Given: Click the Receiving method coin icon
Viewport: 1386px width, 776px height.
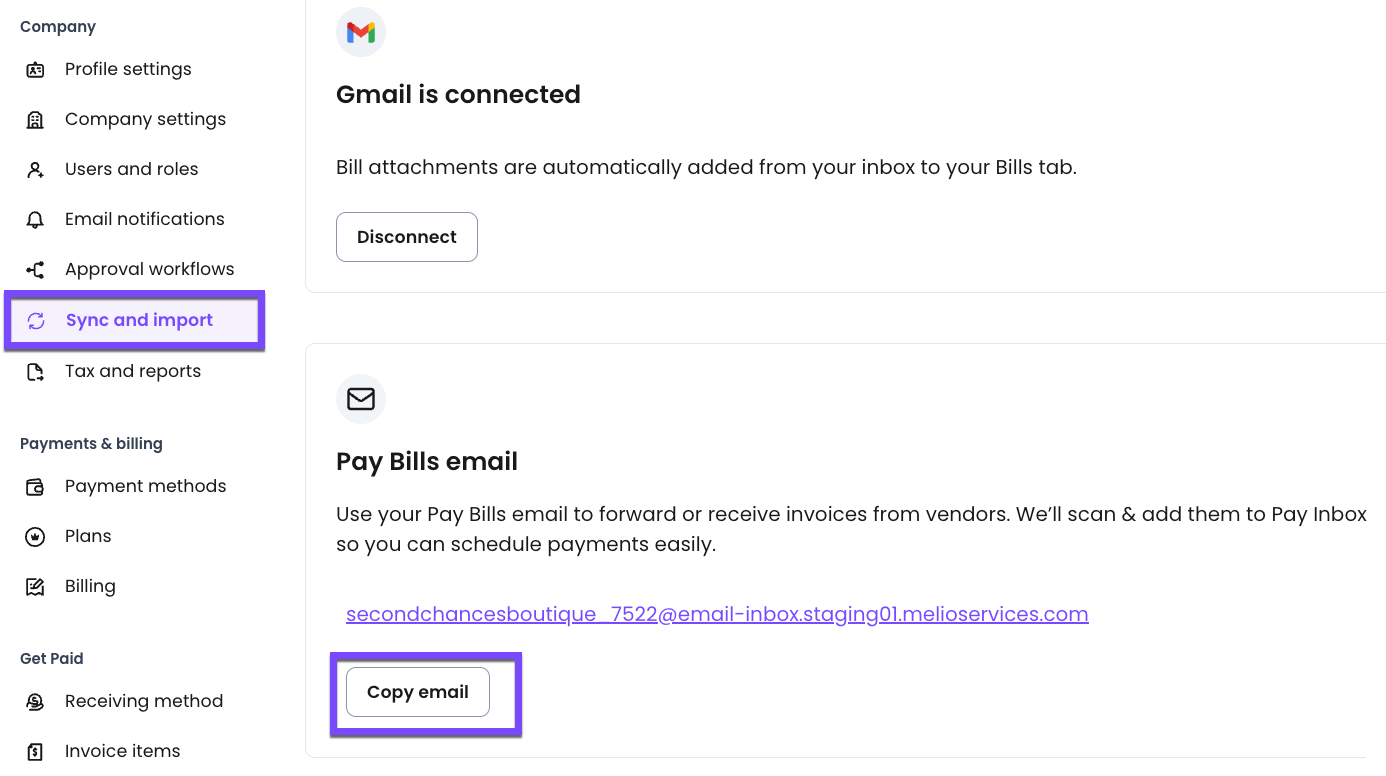Looking at the screenshot, I should click(x=35, y=702).
